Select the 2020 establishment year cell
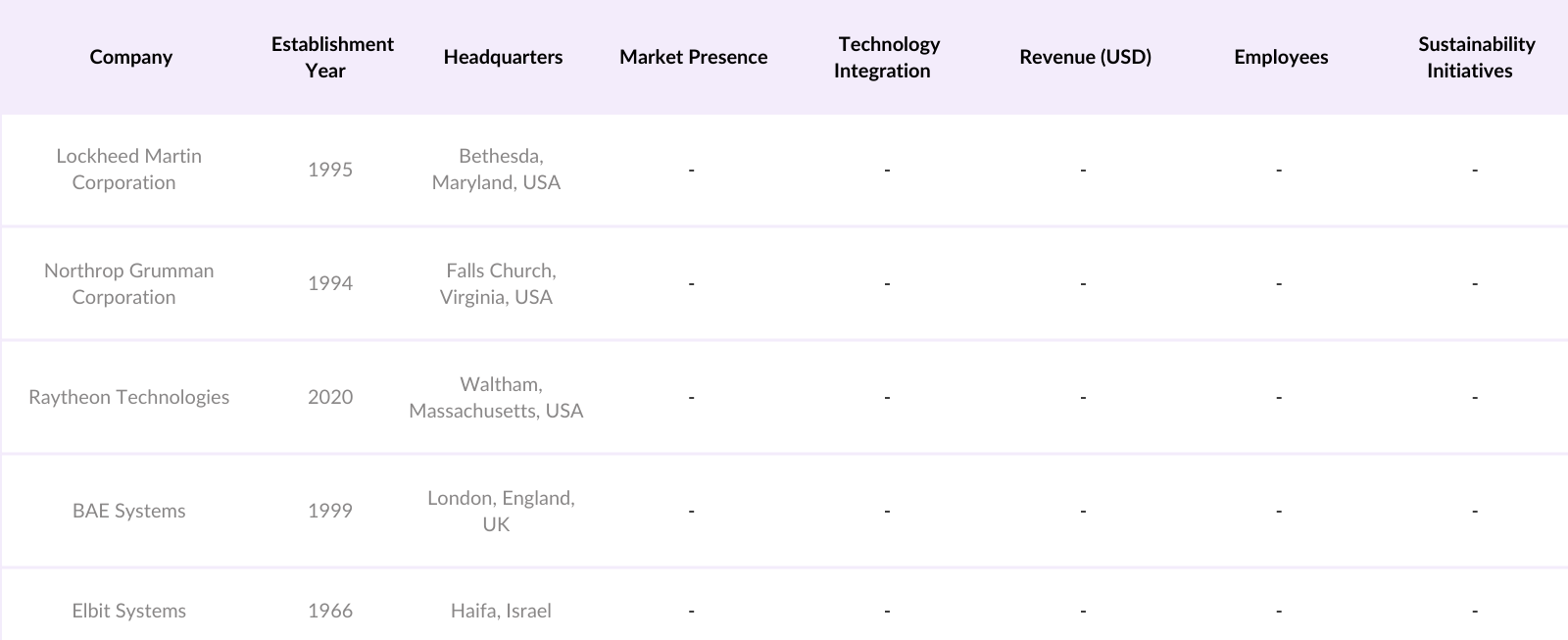 point(330,397)
